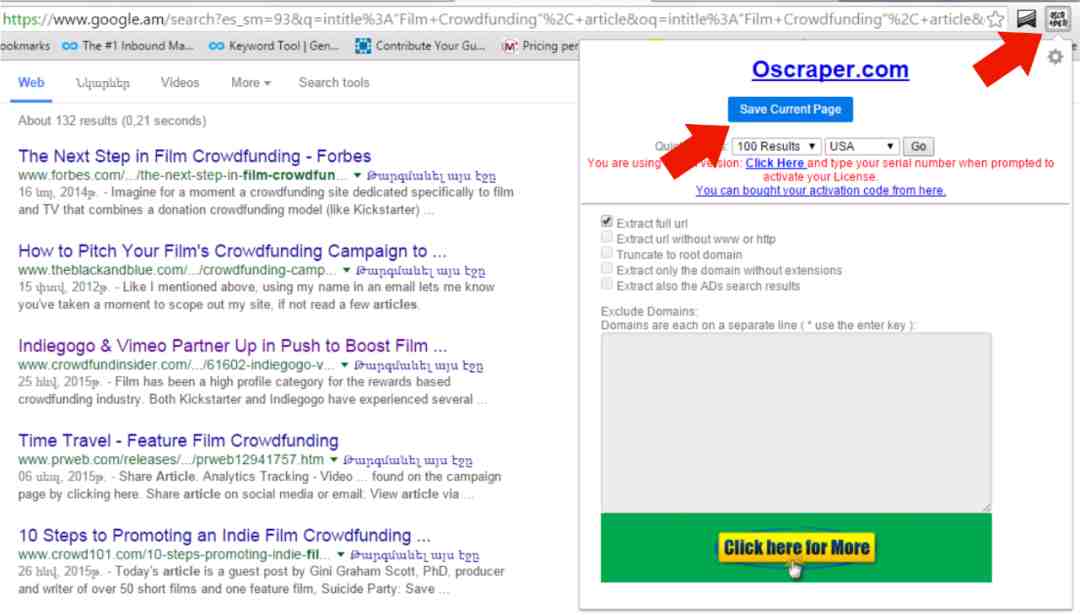Open 'How to Pitch Your Film's Crowdfunding Campaign' result
1080x615 pixels.
[232, 251]
